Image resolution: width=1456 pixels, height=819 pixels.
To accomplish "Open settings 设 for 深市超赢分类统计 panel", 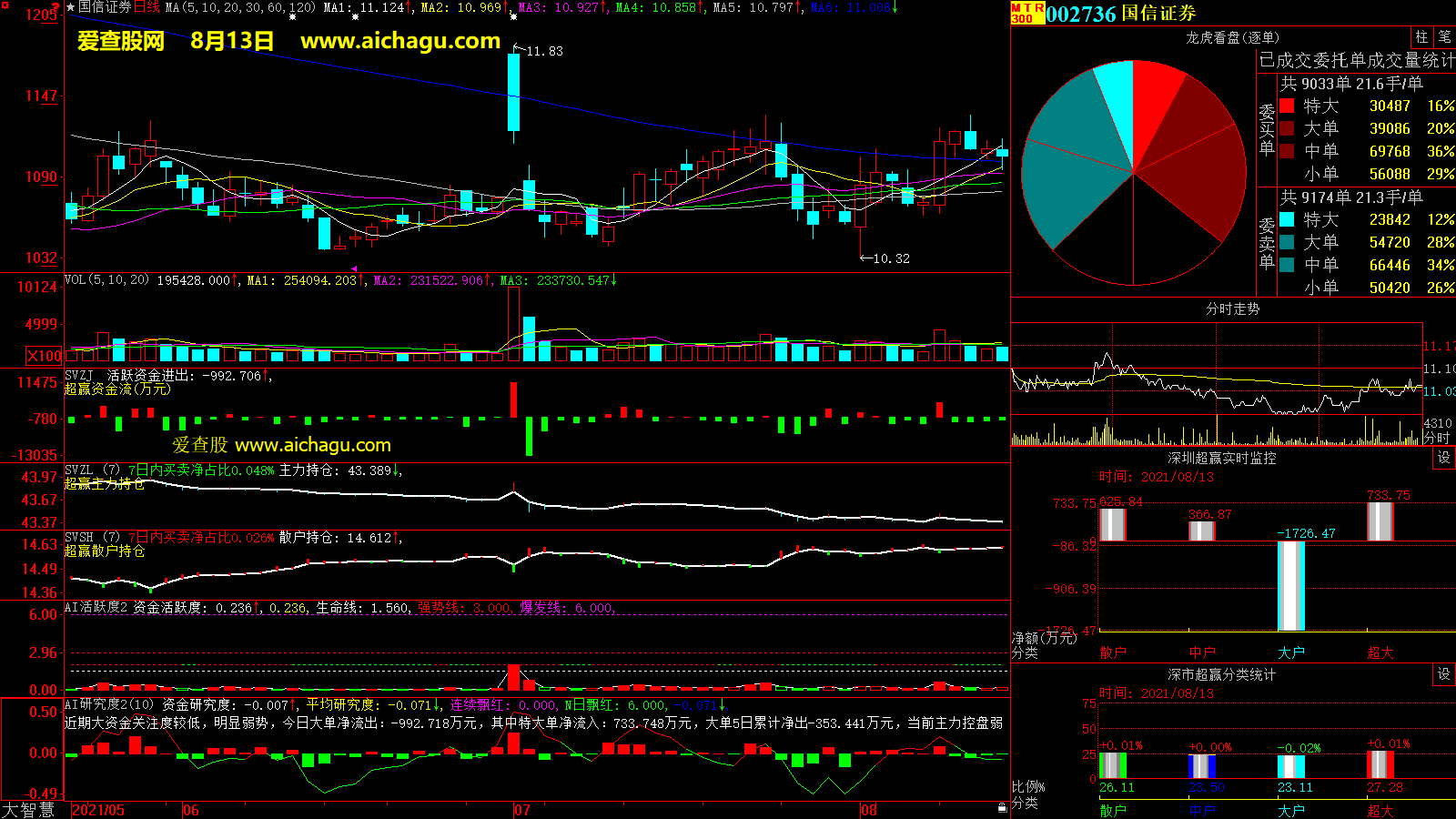I will (x=1444, y=674).
